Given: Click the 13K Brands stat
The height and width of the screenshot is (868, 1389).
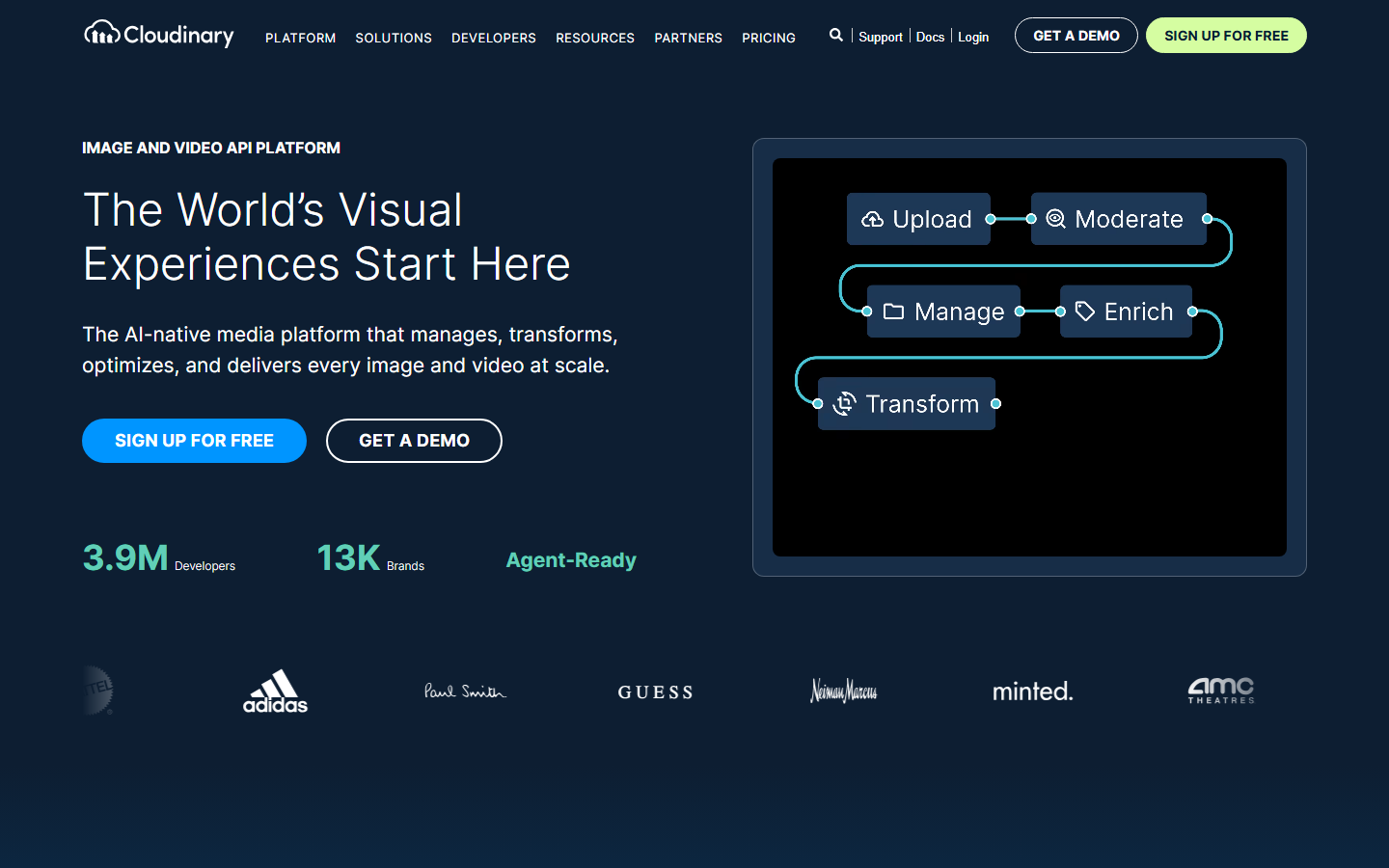Looking at the screenshot, I should click(x=370, y=558).
